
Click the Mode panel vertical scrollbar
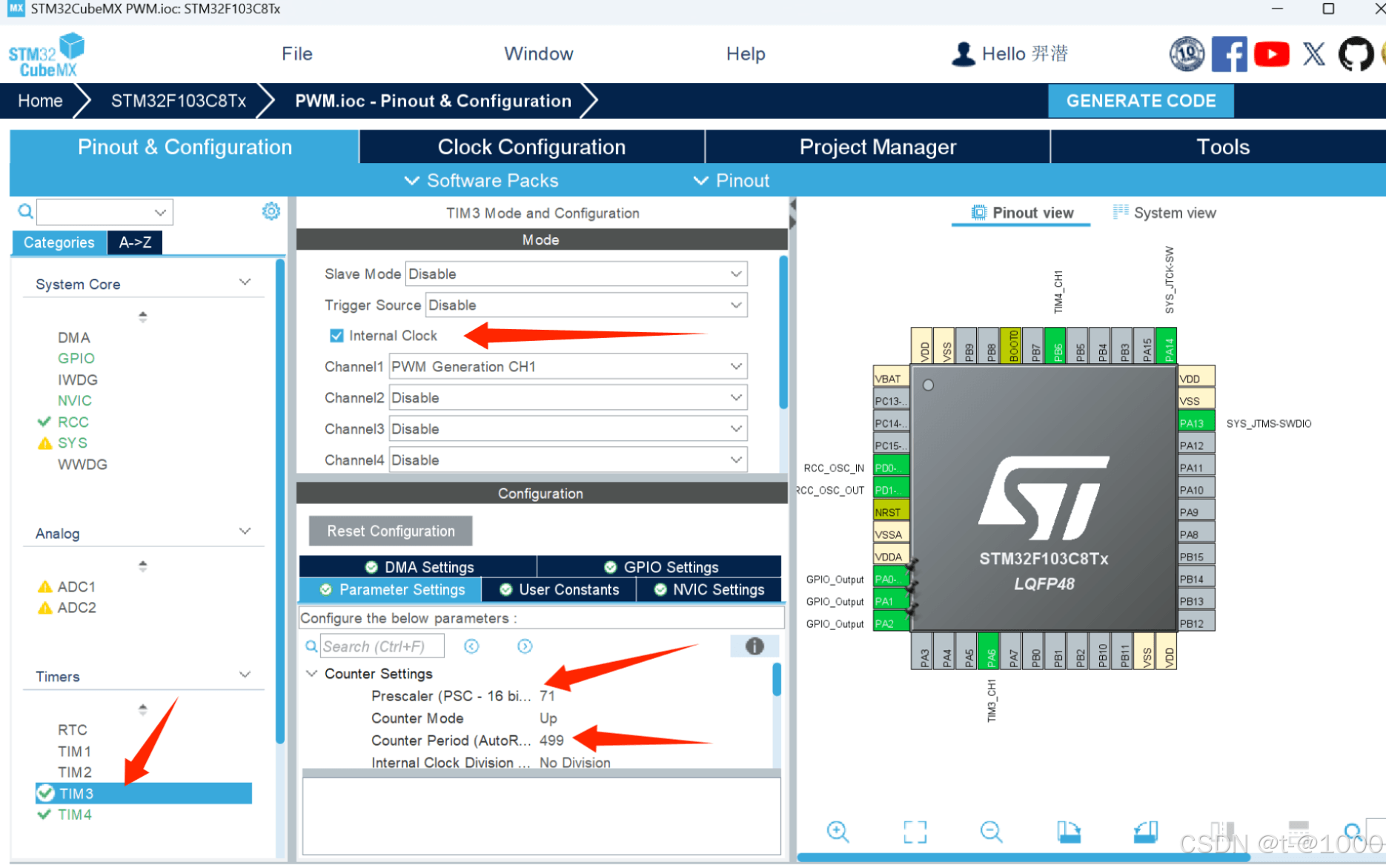pos(783,332)
